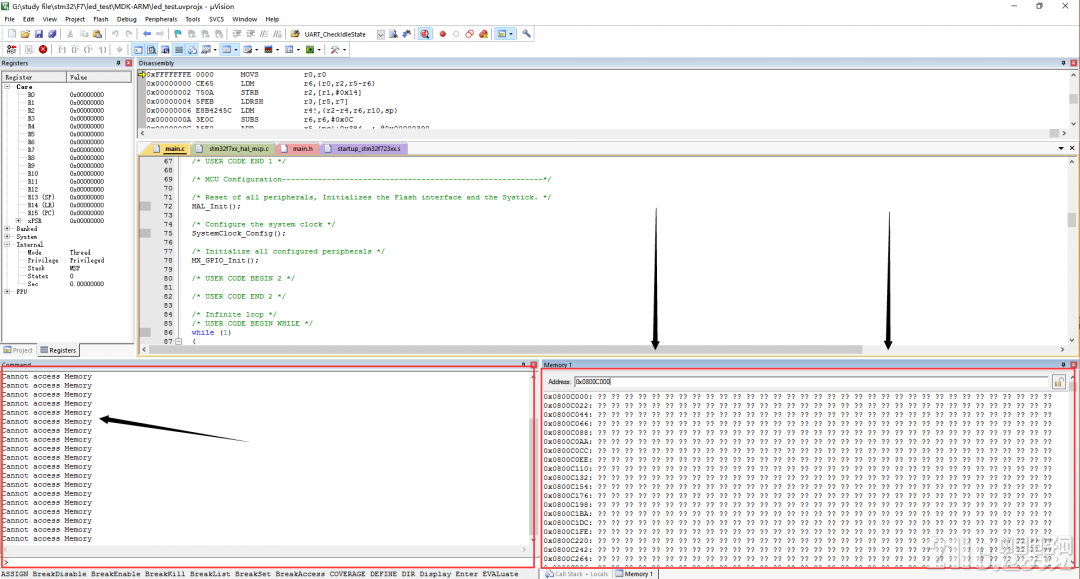Click the code editor horizontal scrollbar
Viewport: 1080px width, 579px height.
(505, 349)
